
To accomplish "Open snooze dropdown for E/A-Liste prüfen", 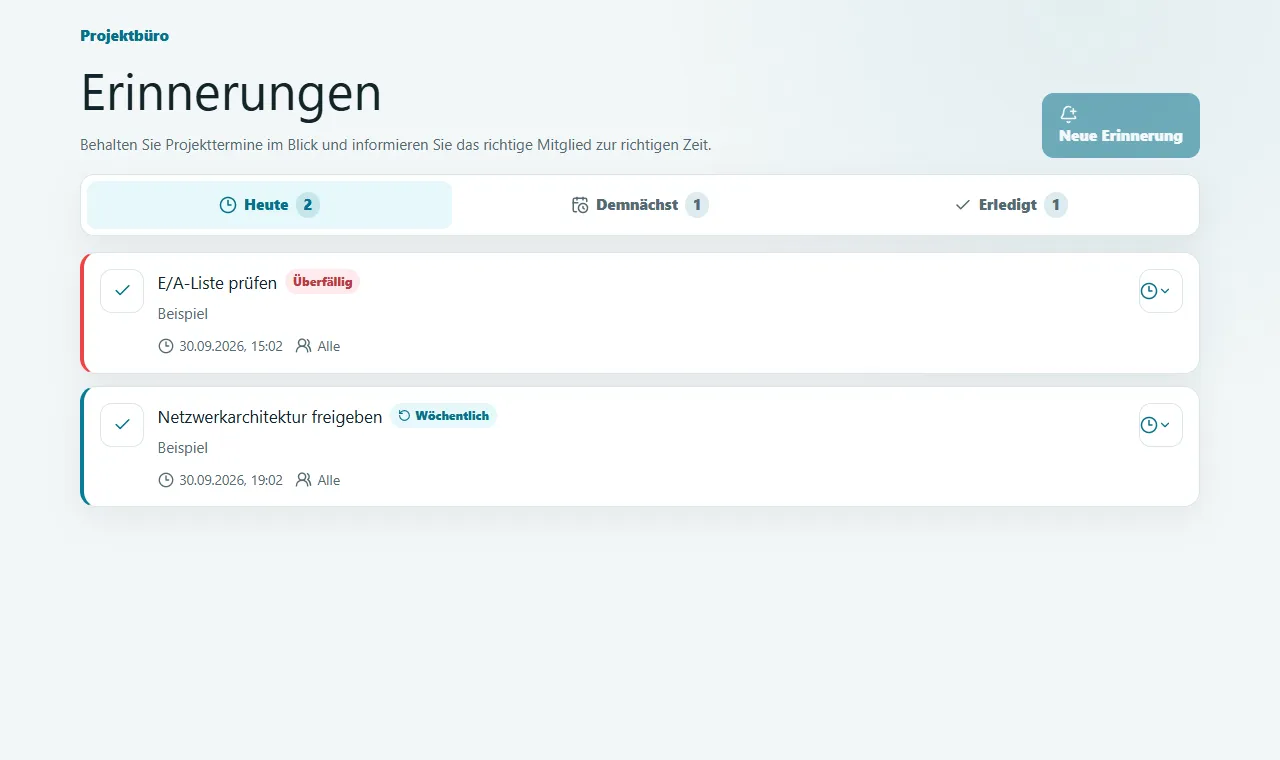I will [1160, 291].
